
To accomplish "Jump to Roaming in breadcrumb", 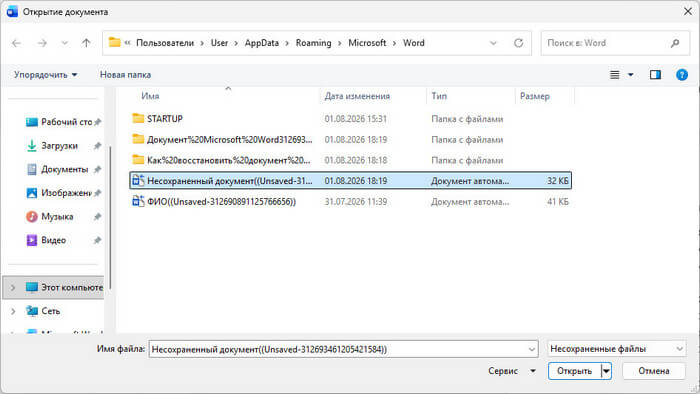I will [313, 43].
